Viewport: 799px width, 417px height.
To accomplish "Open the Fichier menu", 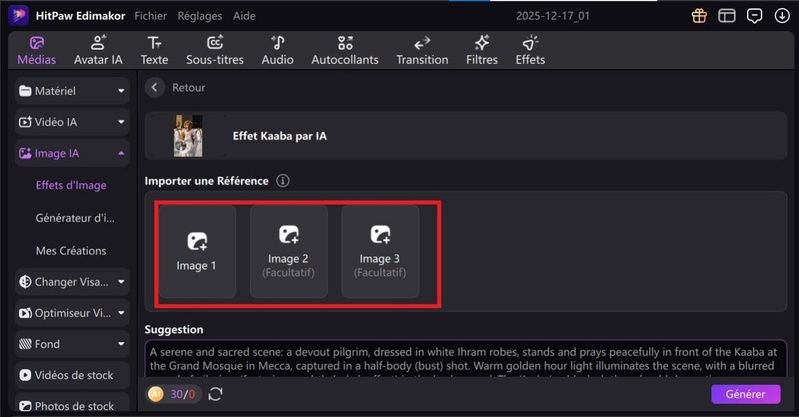I will 150,16.
